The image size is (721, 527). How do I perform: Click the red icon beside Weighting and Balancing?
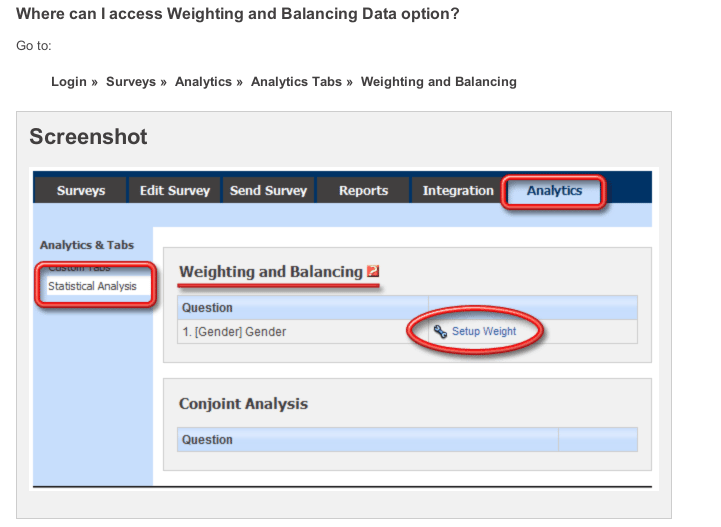[x=373, y=272]
